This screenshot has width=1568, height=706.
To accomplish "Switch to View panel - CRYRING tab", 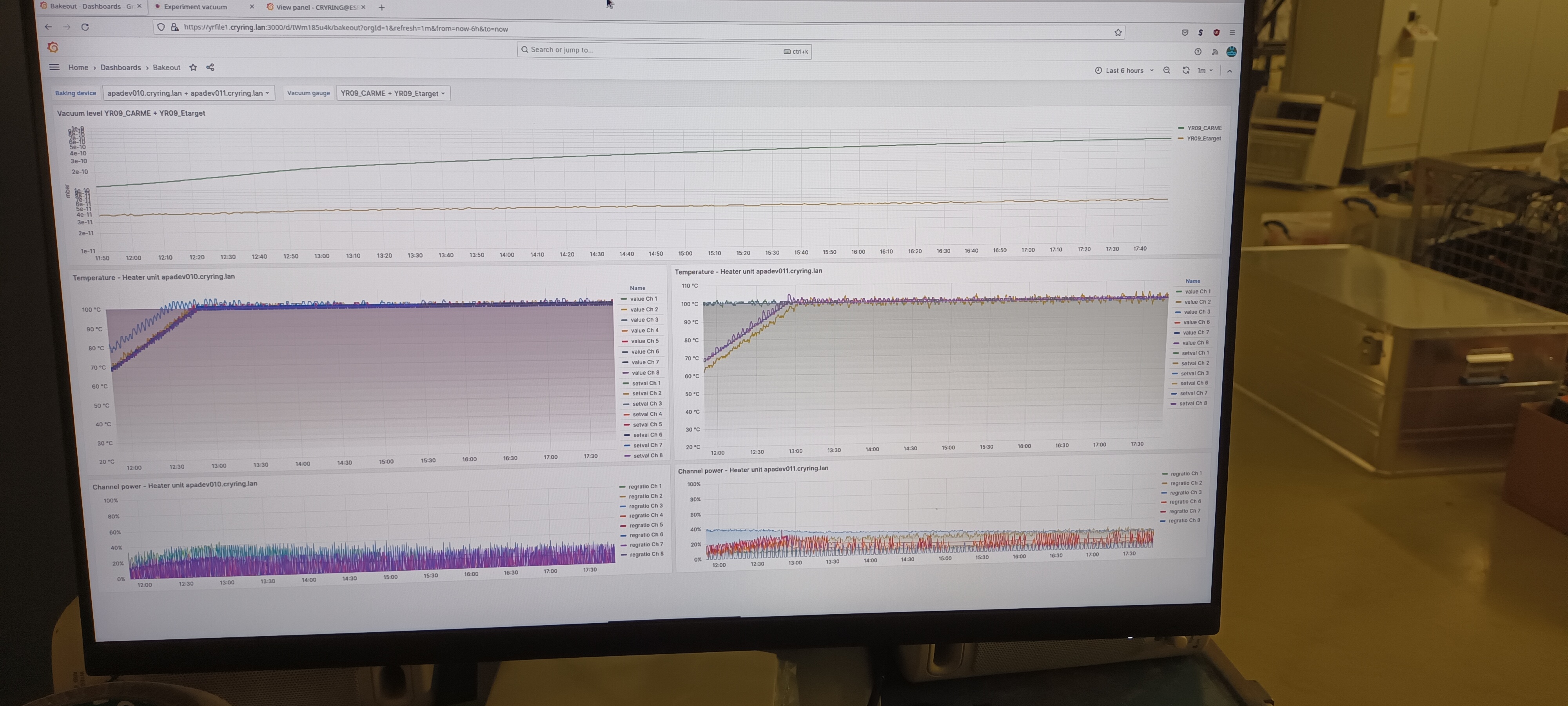I will click(x=316, y=7).
